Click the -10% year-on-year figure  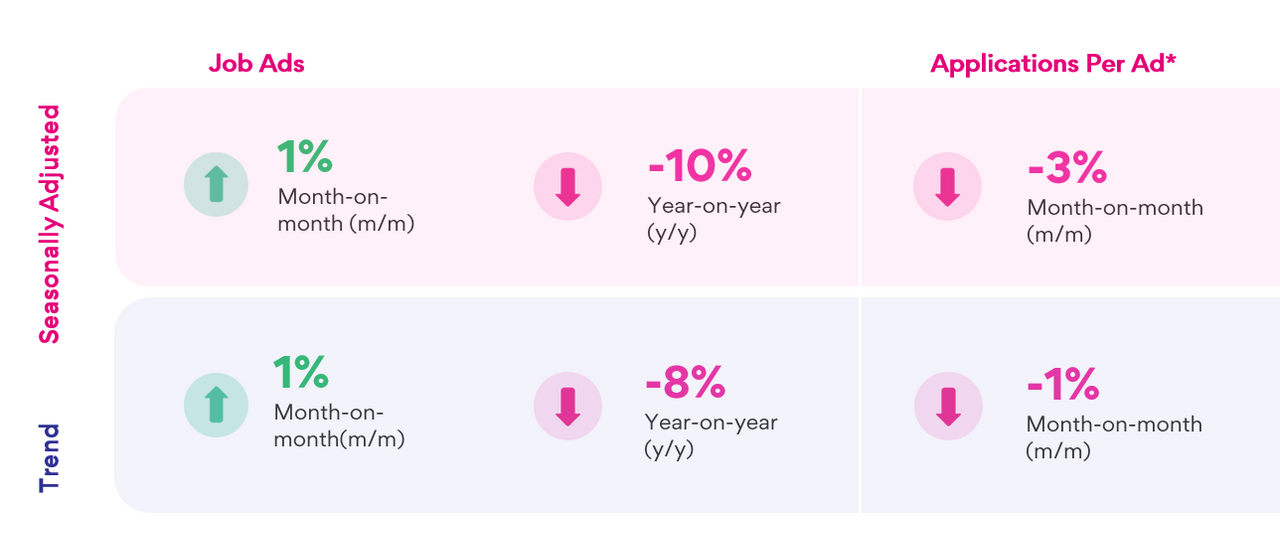[x=699, y=166]
